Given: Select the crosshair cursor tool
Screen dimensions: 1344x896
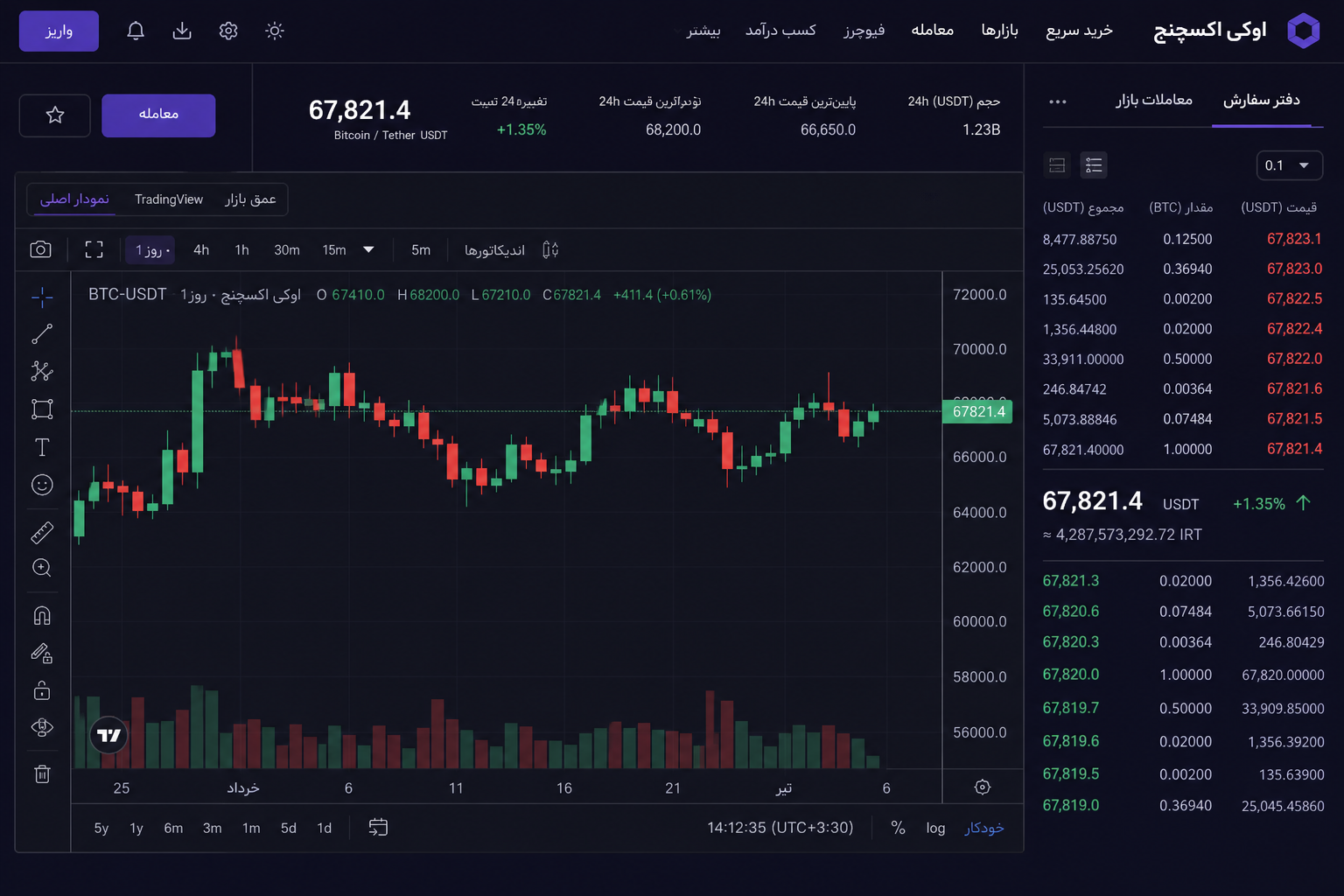Looking at the screenshot, I should coord(42,297).
